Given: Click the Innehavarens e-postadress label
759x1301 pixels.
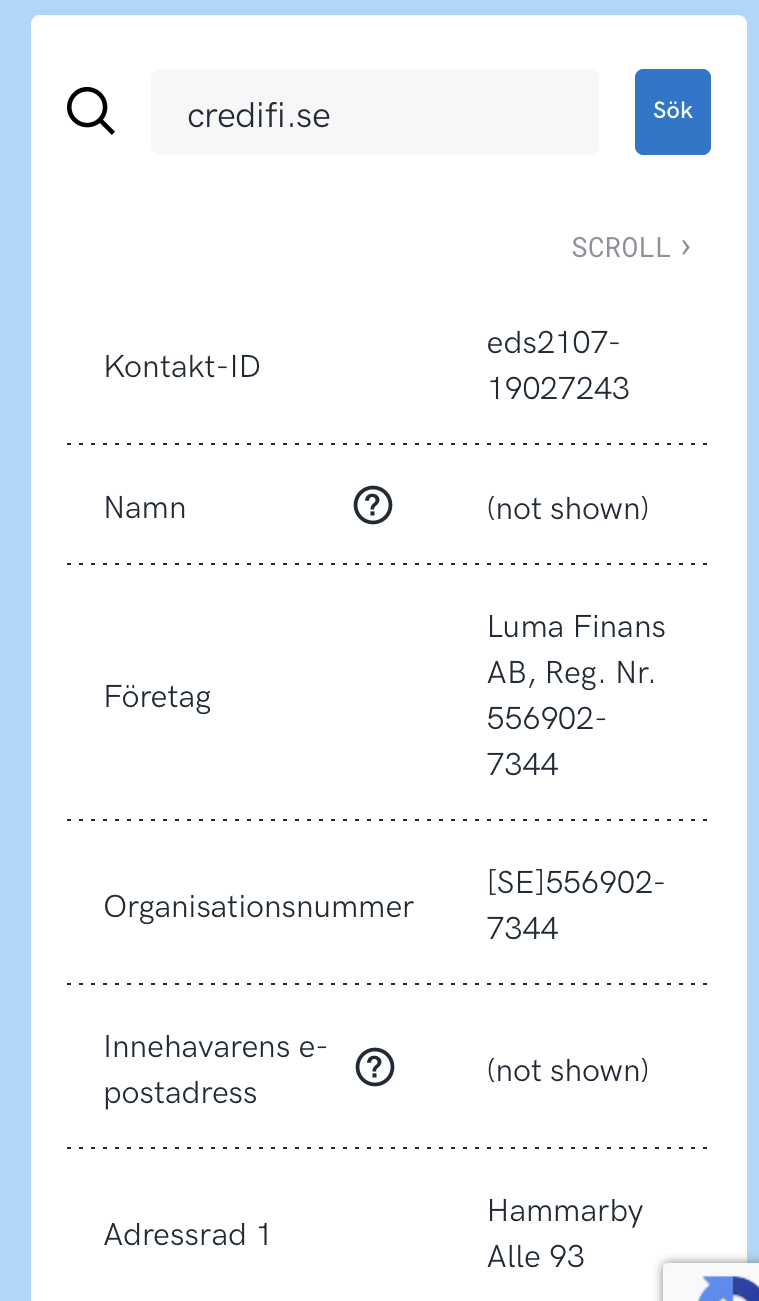Looking at the screenshot, I should tap(215, 1069).
